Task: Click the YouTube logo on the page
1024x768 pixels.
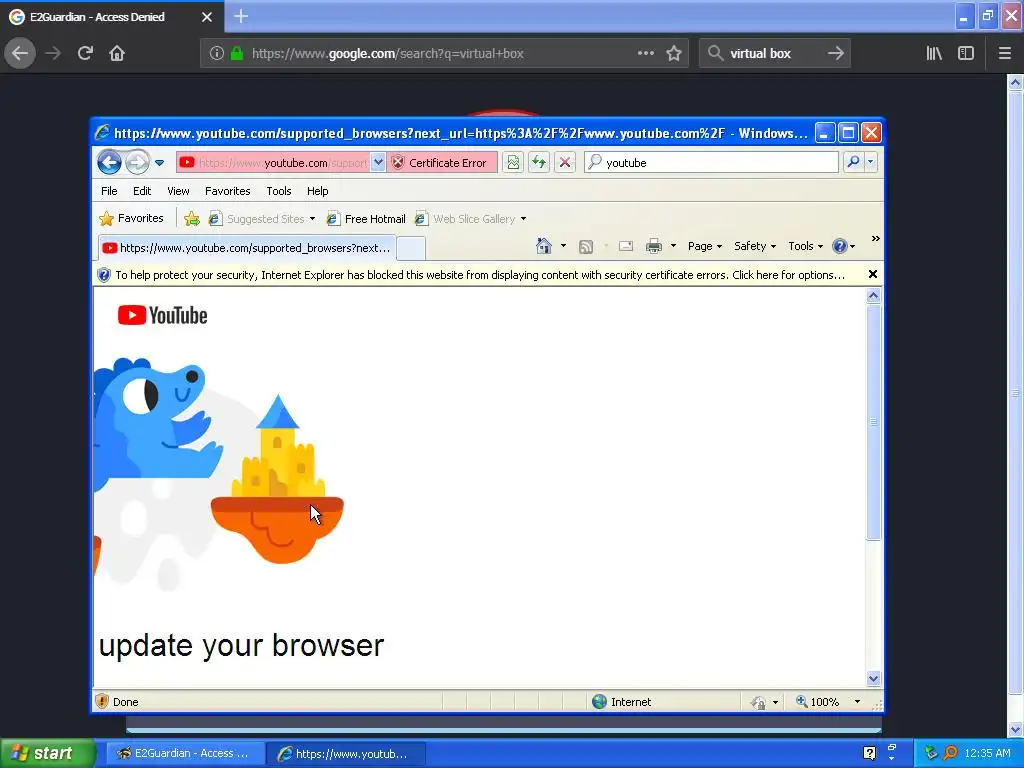Action: [x=163, y=315]
